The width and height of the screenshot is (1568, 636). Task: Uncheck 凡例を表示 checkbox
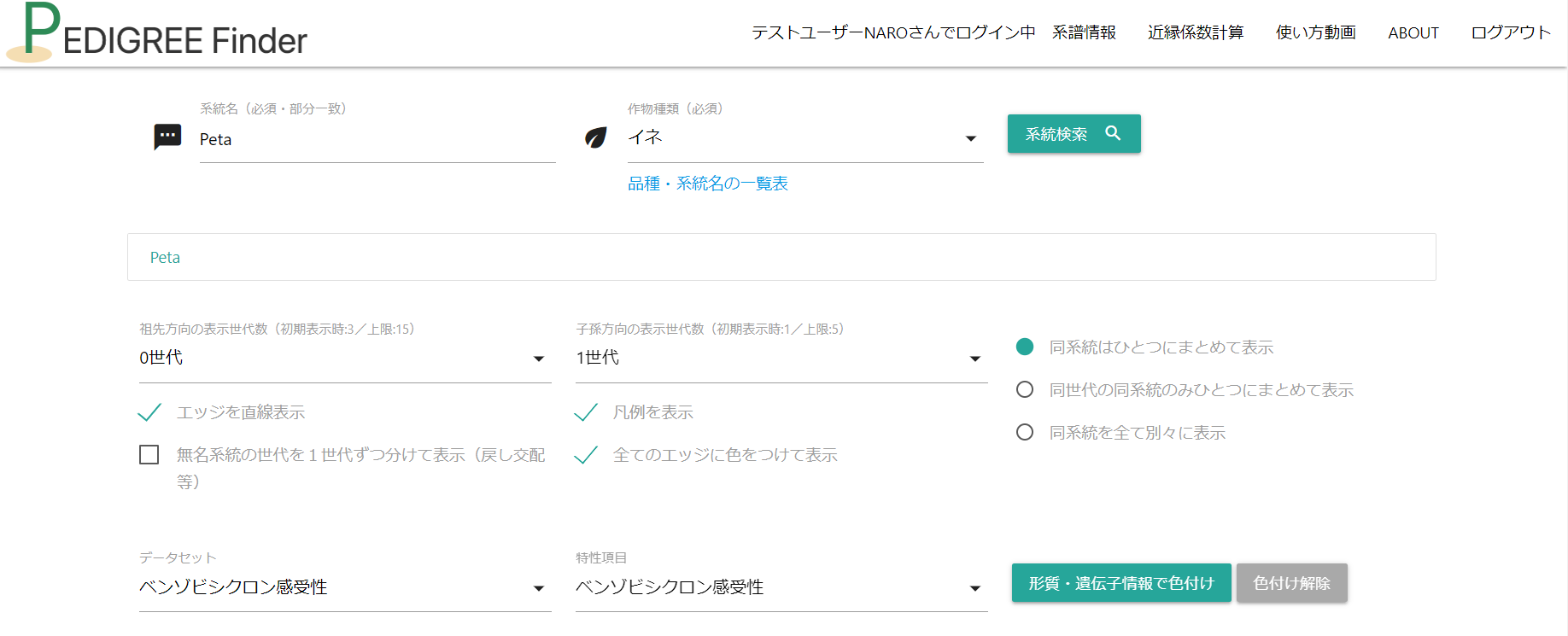click(586, 413)
